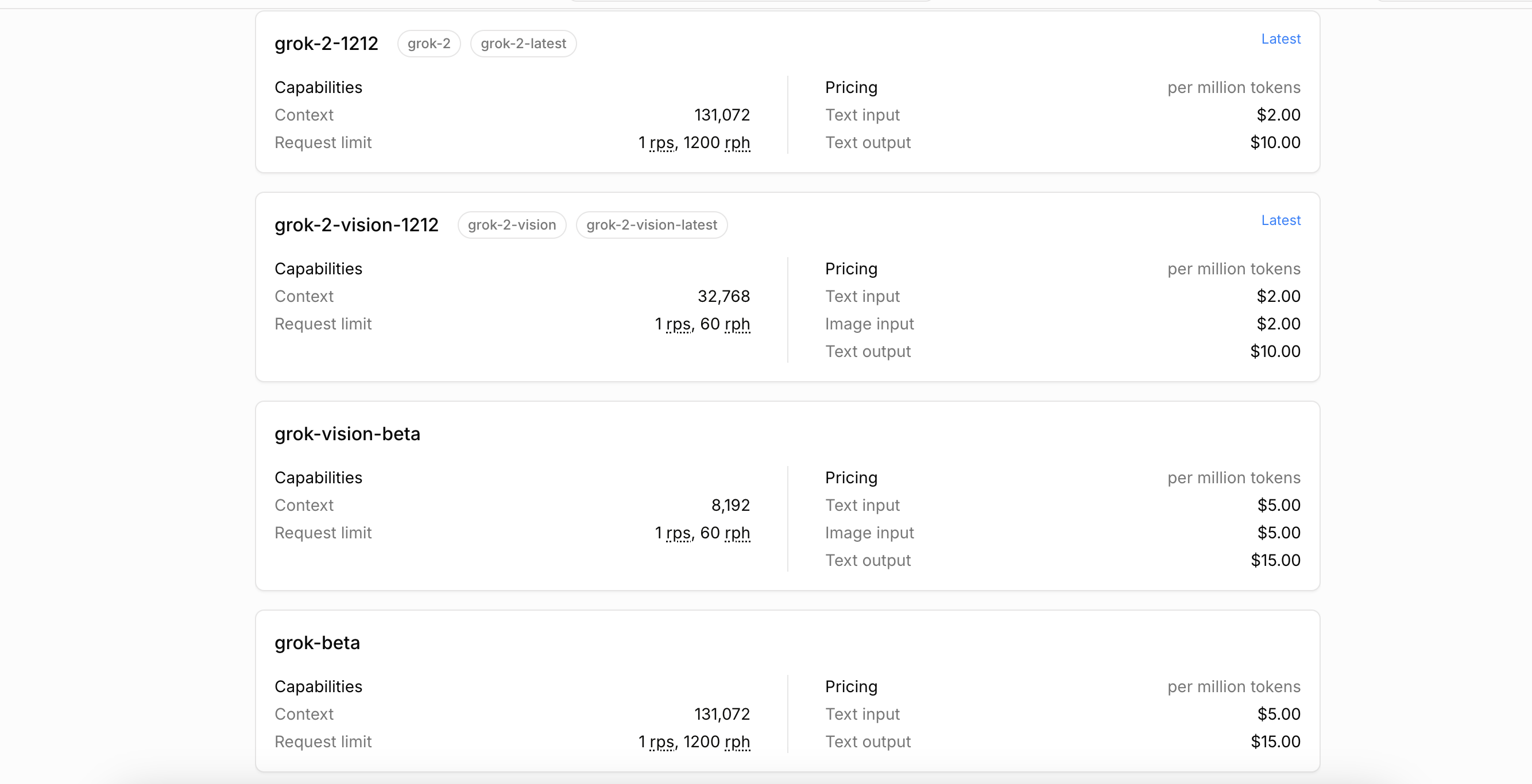The image size is (1532, 784).
Task: Click the grok-vision-beta model name heading
Action: click(x=347, y=434)
